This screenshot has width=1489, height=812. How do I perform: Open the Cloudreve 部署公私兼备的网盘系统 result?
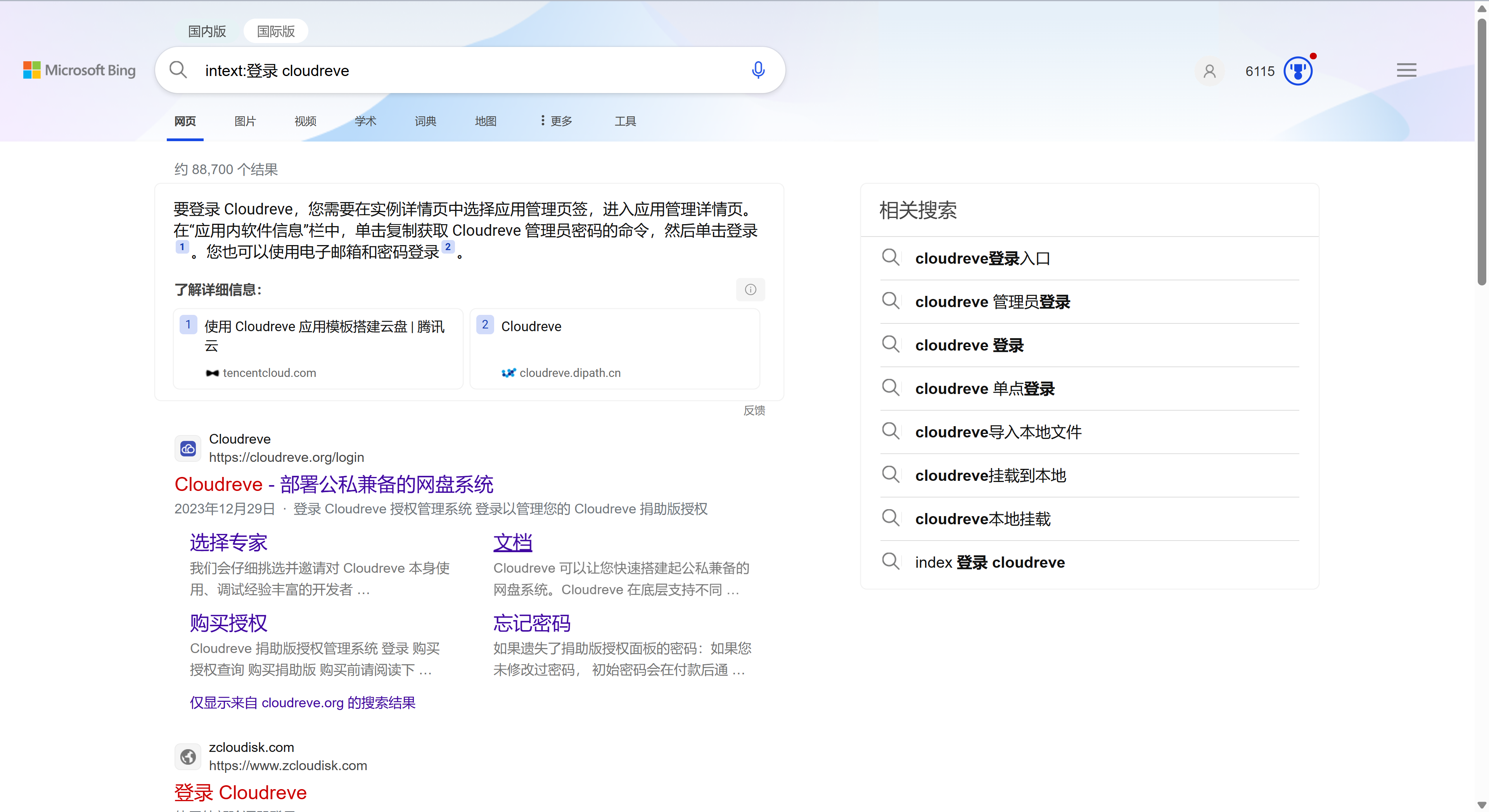tap(334, 484)
